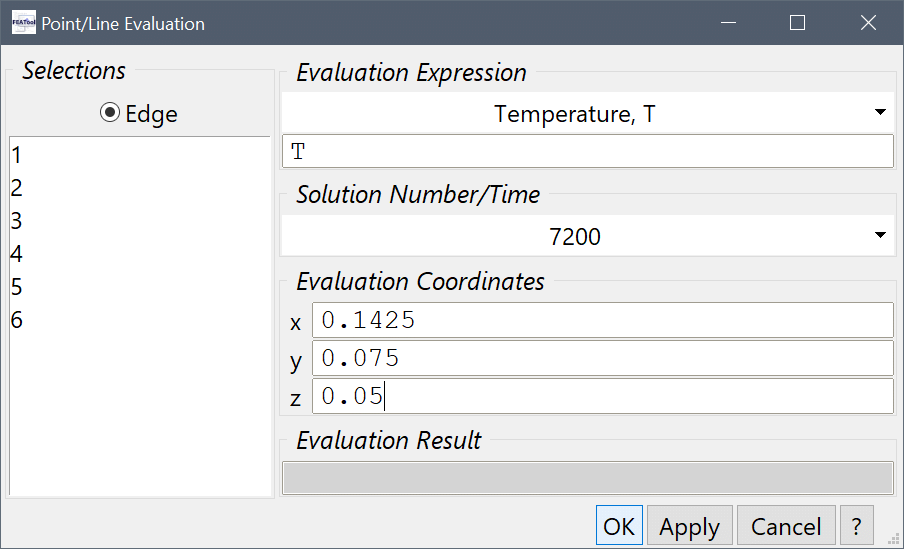Focus the y coordinate field showing 0.075
904x549 pixels.
point(601,358)
